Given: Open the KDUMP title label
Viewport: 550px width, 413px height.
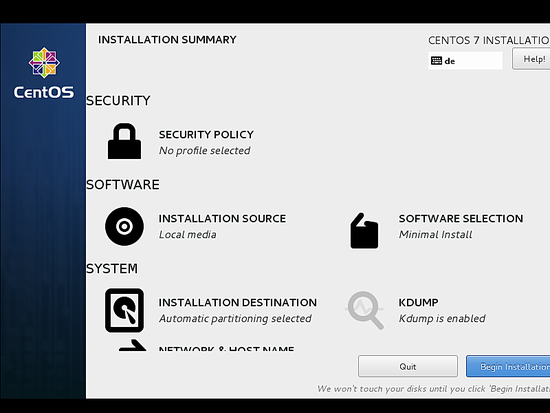Looking at the screenshot, I should pos(418,302).
